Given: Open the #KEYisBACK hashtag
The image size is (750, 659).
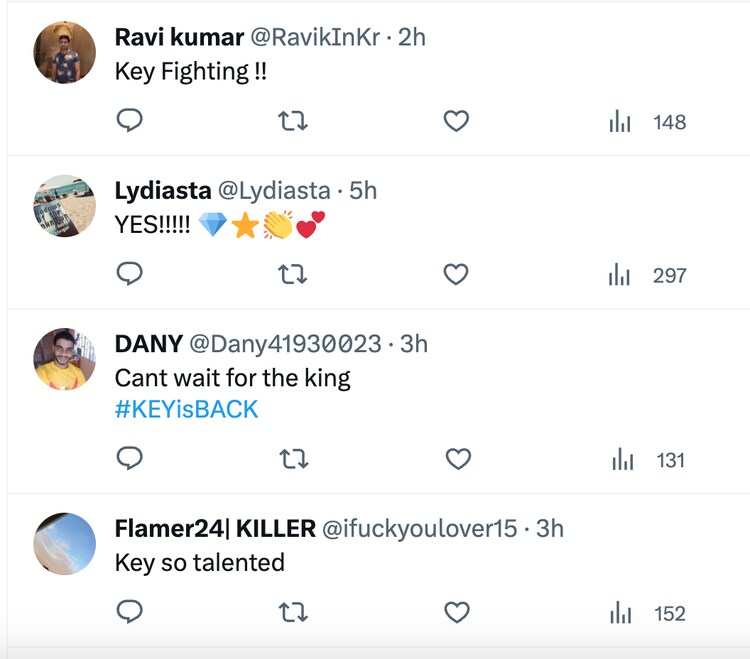Looking at the screenshot, I should [x=187, y=409].
